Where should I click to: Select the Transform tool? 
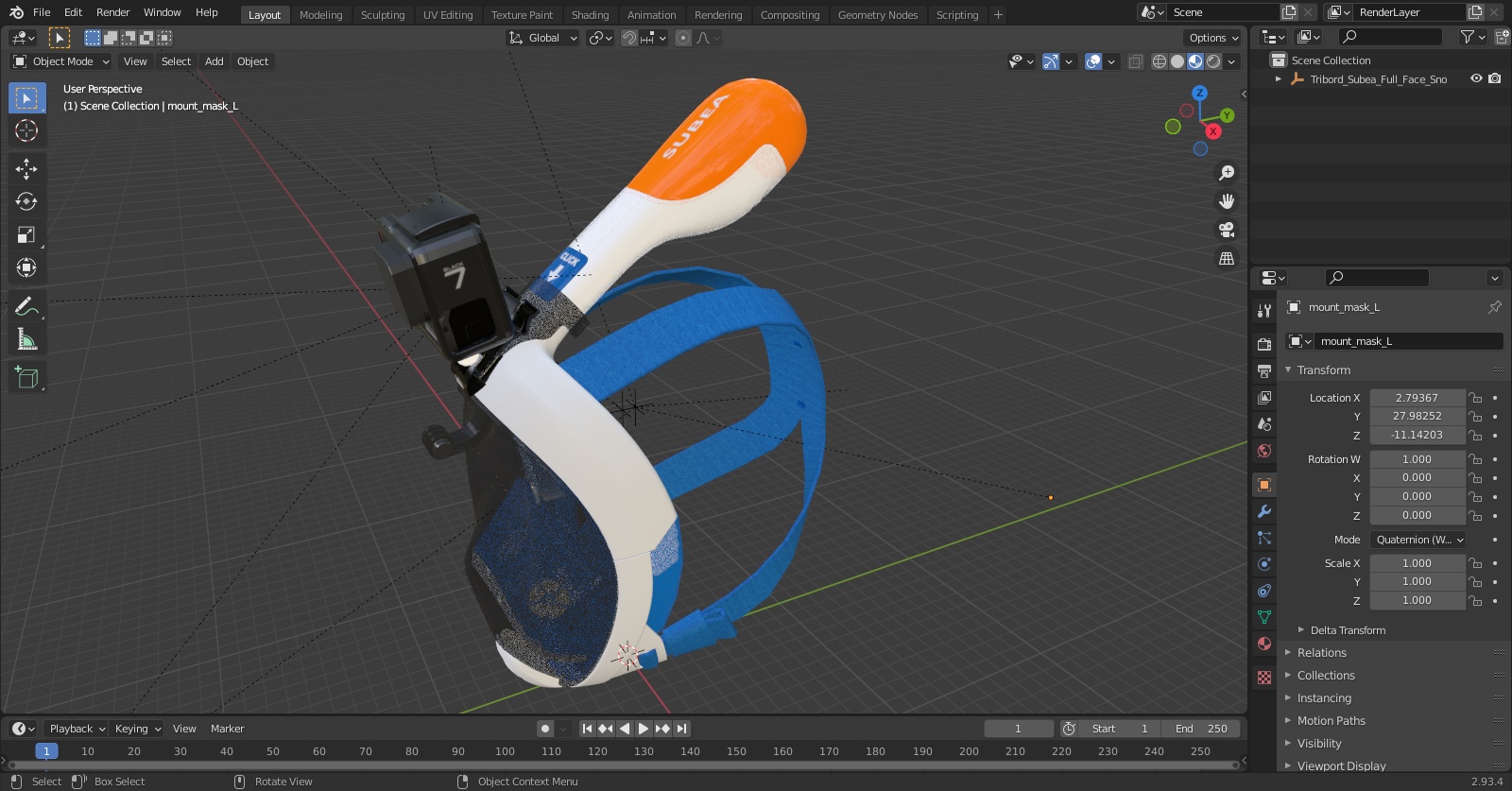pos(26,267)
